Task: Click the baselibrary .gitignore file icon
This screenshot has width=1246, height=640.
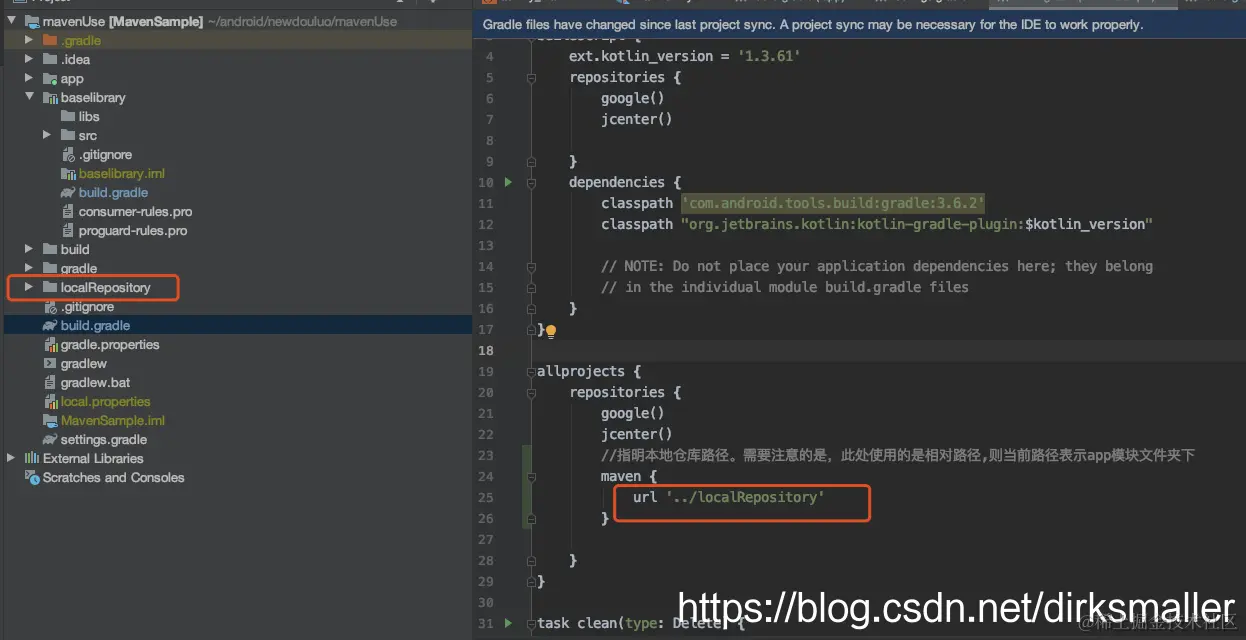Action: click(x=68, y=154)
